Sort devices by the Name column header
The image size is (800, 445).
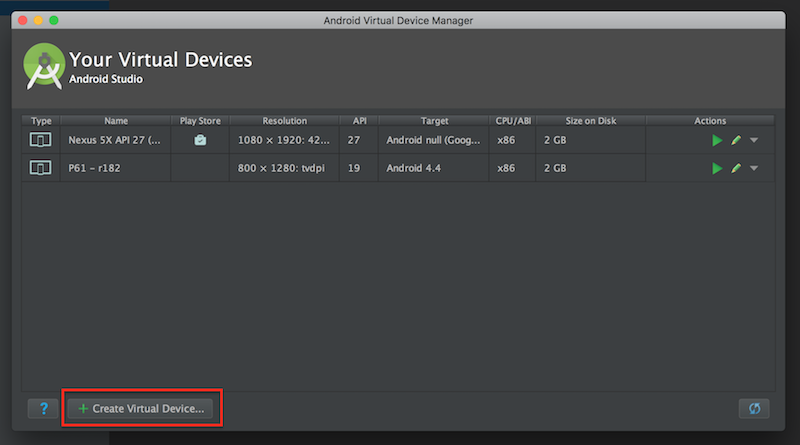coord(116,121)
